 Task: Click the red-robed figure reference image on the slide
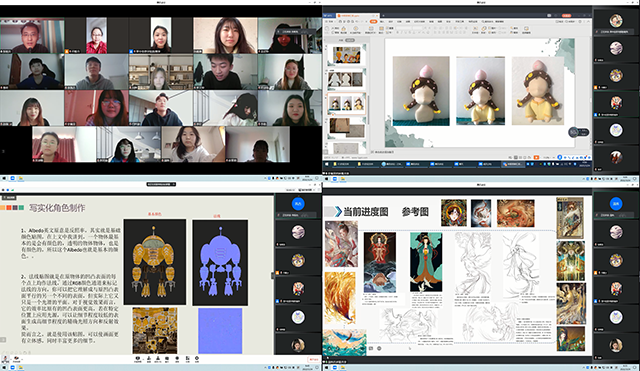click(x=380, y=262)
